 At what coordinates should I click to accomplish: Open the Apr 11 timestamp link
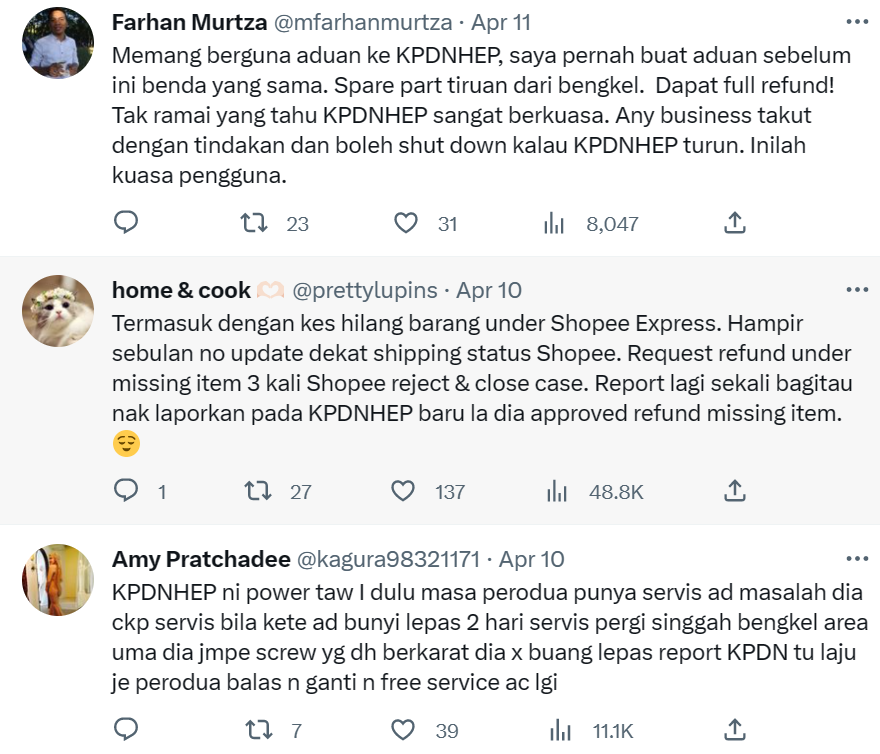(501, 22)
